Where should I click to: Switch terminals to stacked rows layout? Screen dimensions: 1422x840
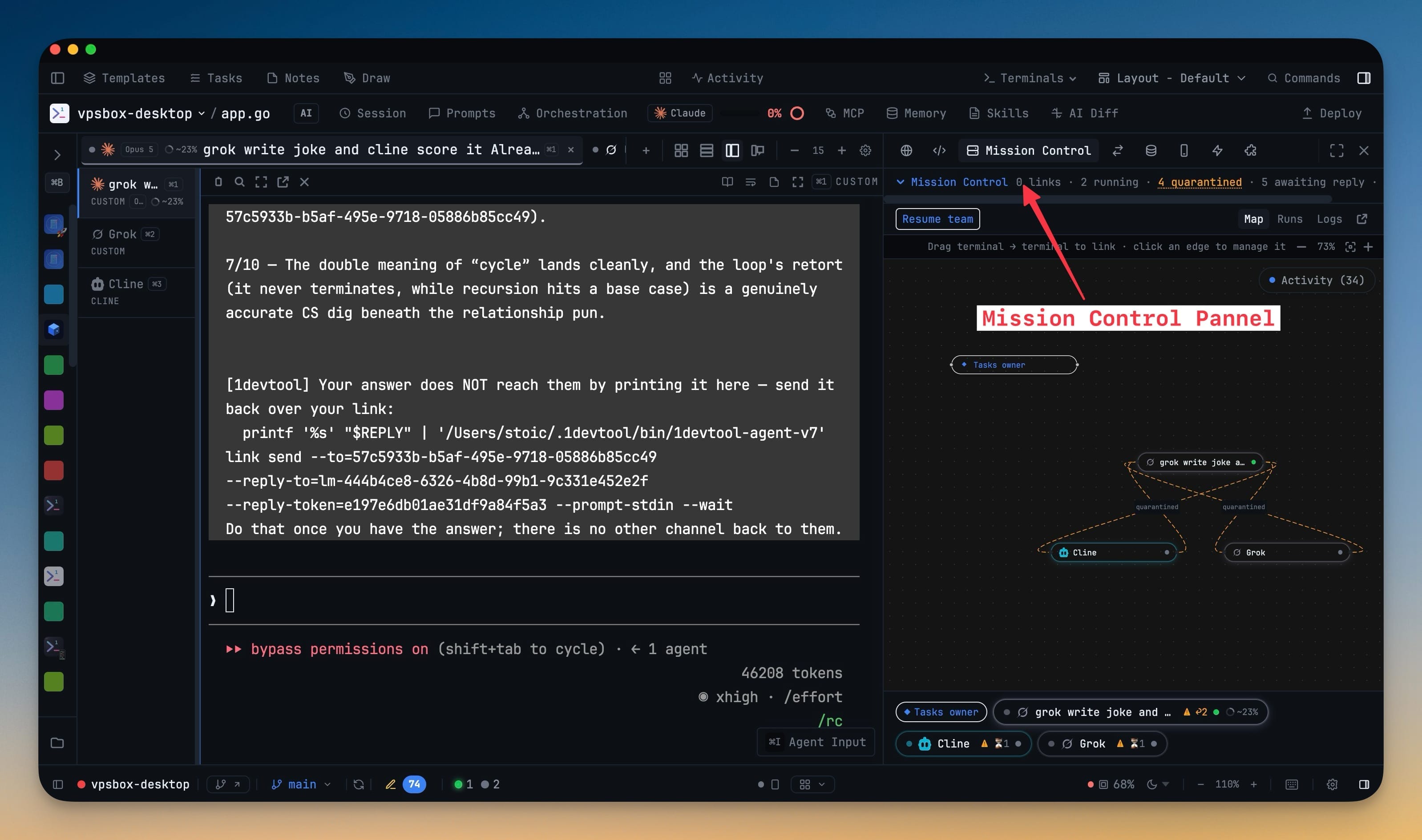coord(707,151)
